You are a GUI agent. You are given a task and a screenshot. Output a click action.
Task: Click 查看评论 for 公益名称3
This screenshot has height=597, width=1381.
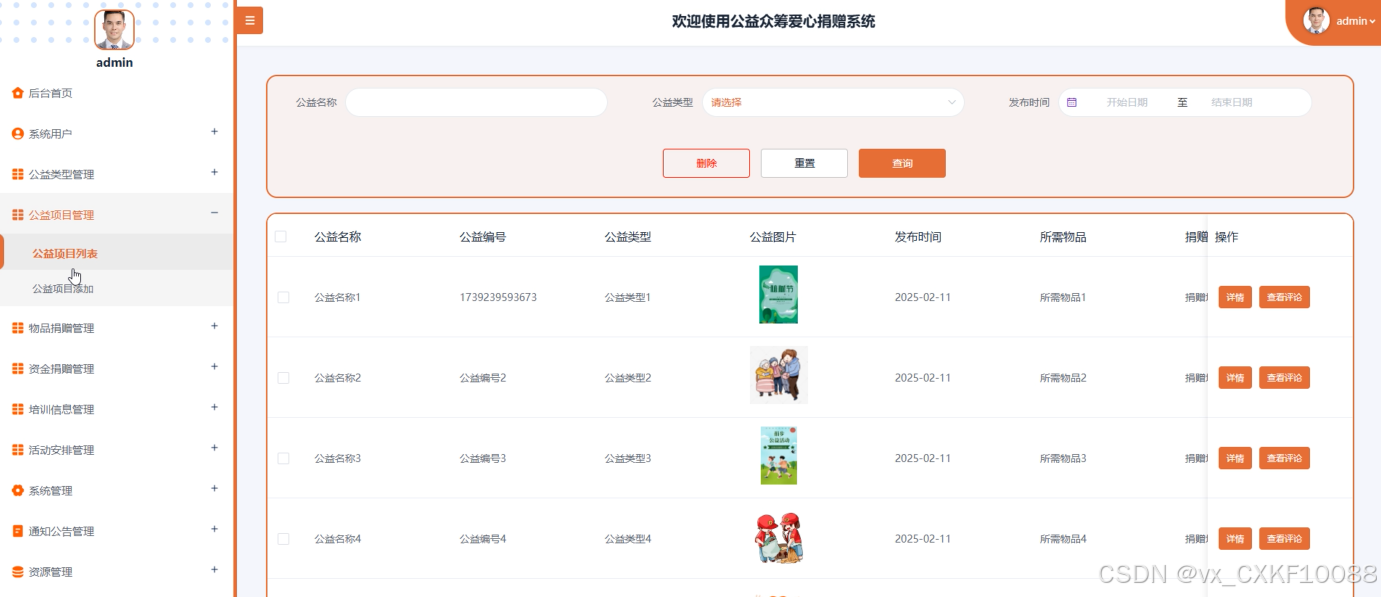coord(1284,458)
